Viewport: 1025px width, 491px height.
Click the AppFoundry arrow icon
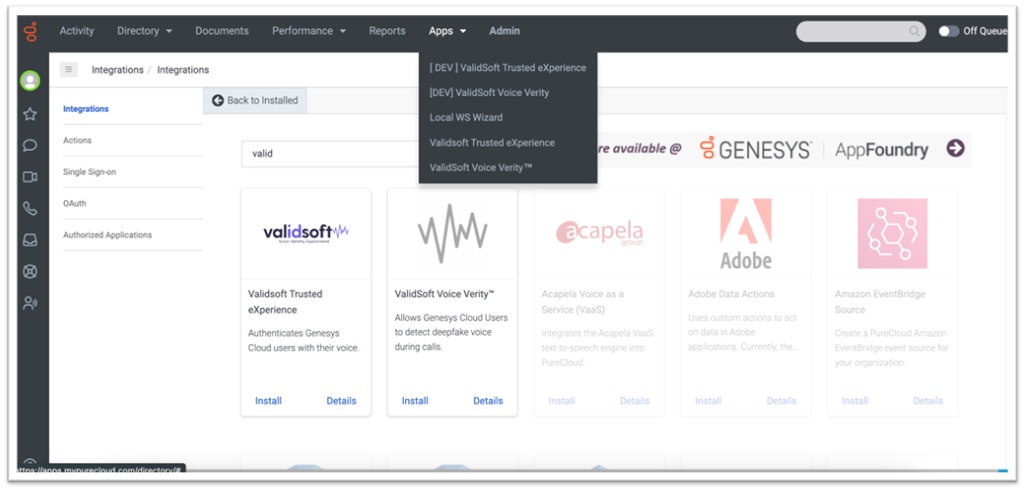pyautogui.click(x=955, y=149)
